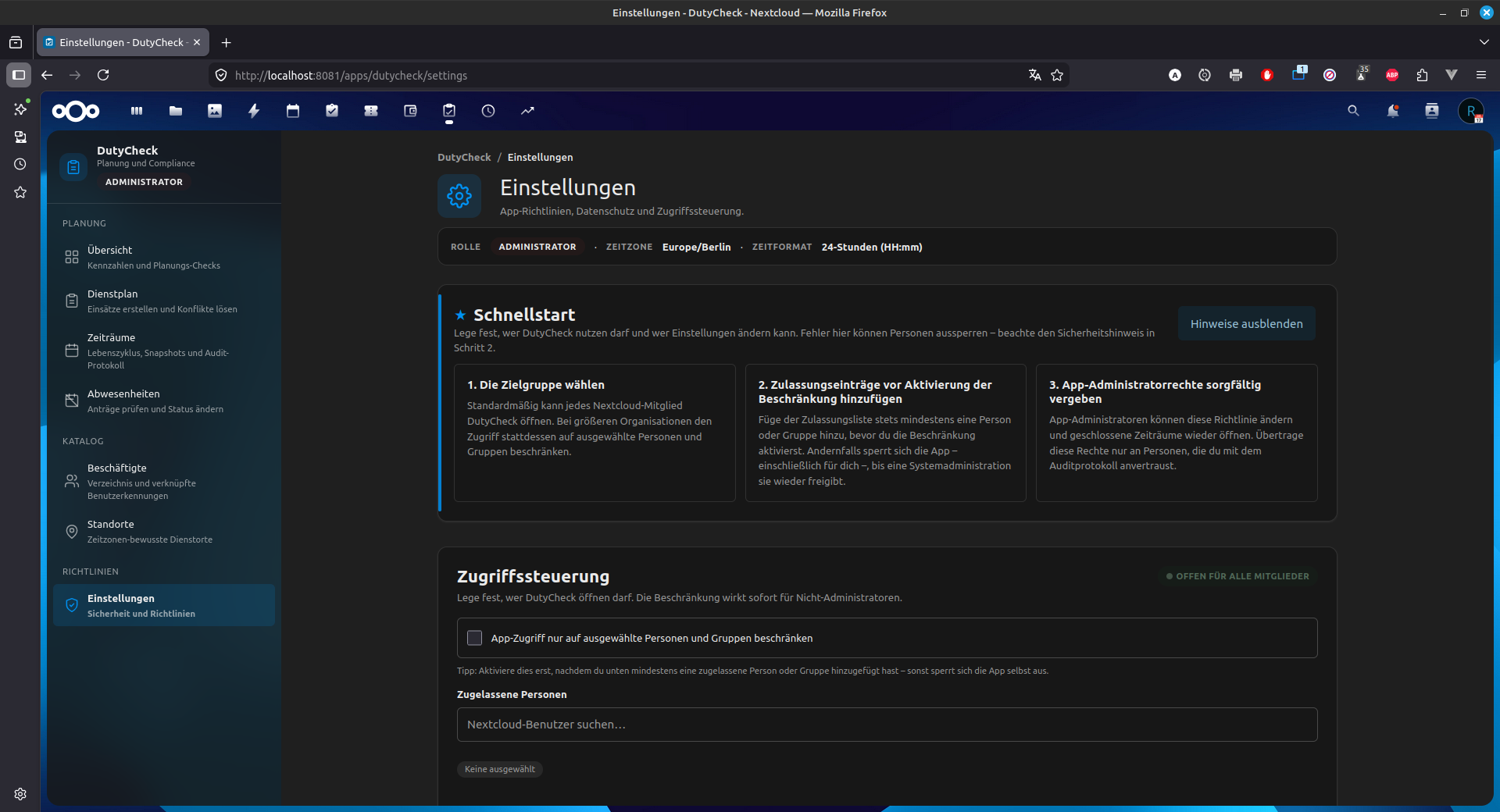Open Firefox sidebar AI chatbot sparkle icon

[20, 109]
